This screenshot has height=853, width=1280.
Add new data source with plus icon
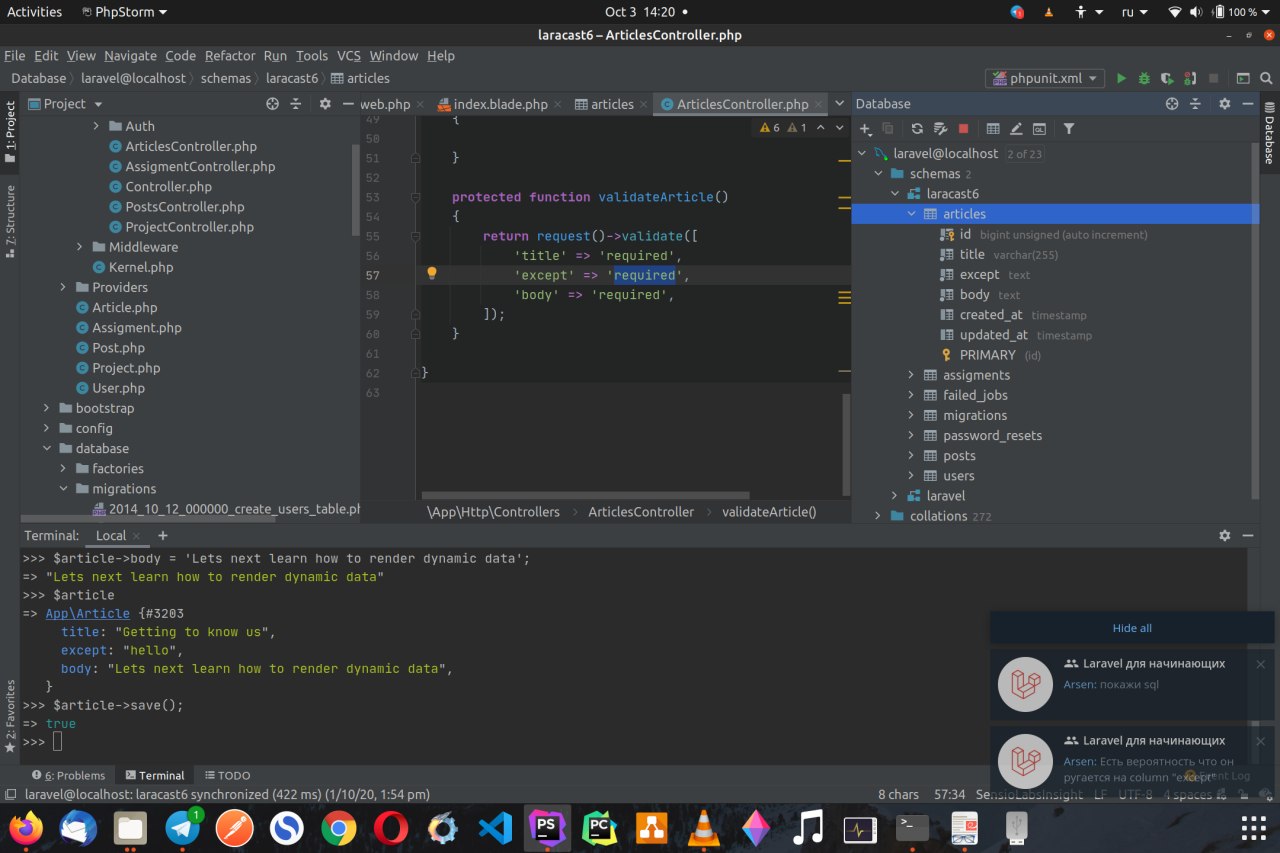point(866,129)
